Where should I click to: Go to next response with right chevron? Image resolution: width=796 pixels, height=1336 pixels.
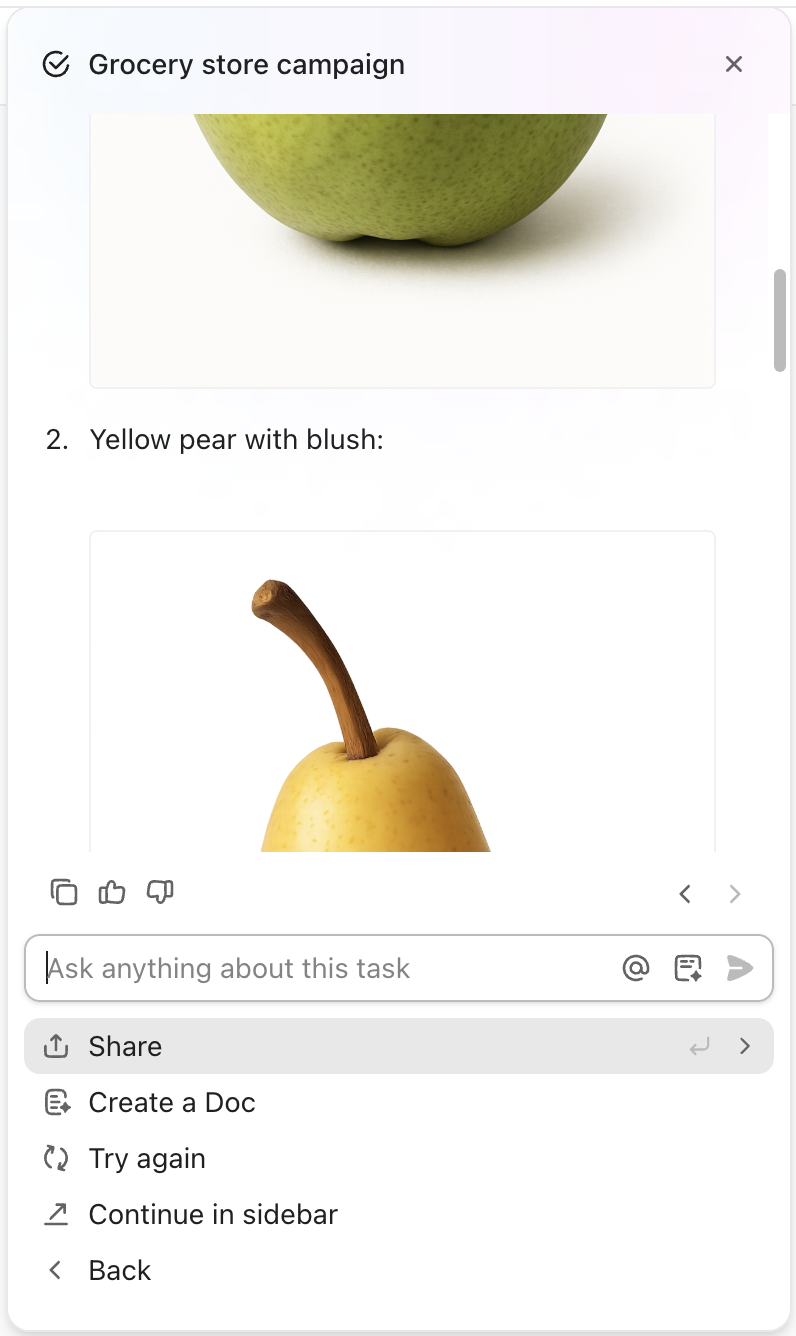point(735,894)
